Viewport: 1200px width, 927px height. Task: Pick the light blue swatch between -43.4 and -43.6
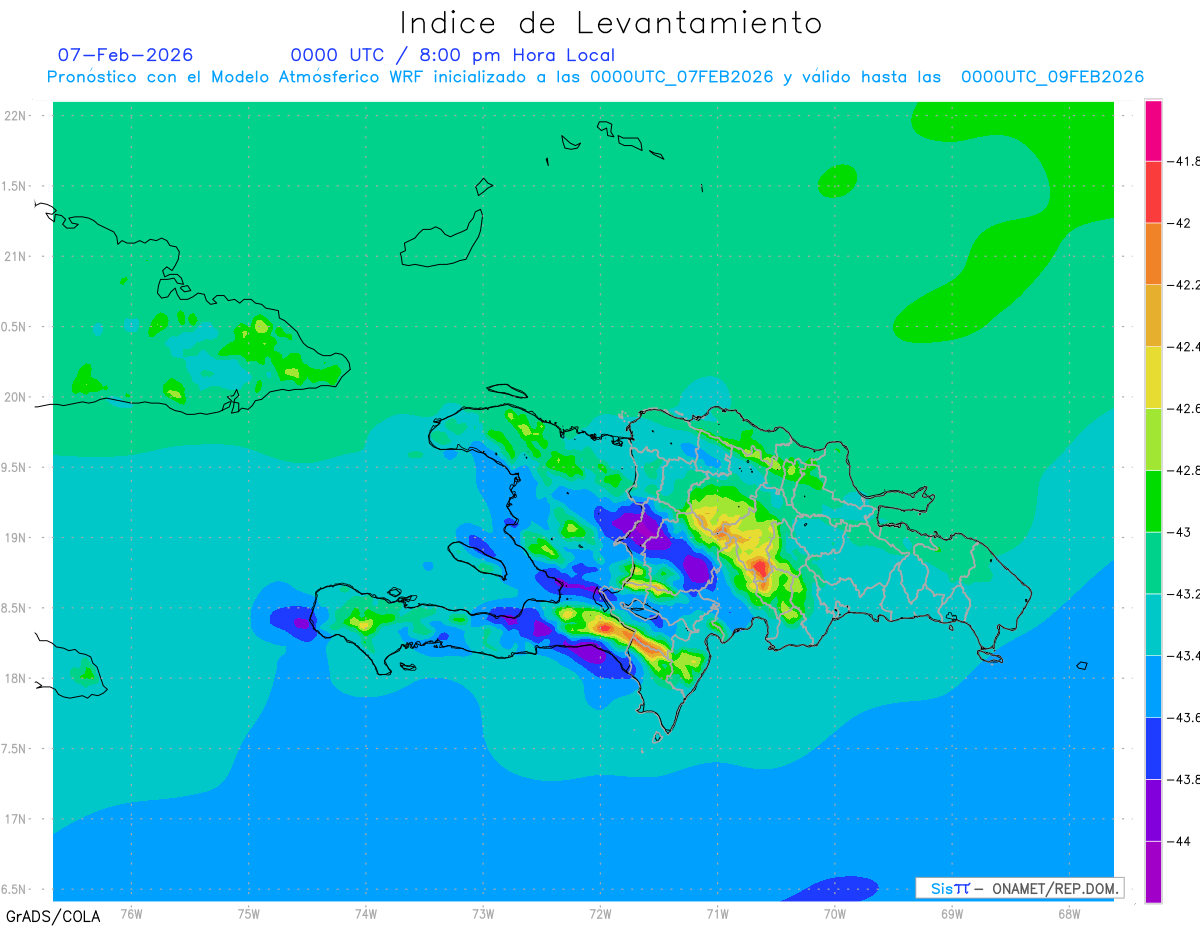tap(1153, 687)
